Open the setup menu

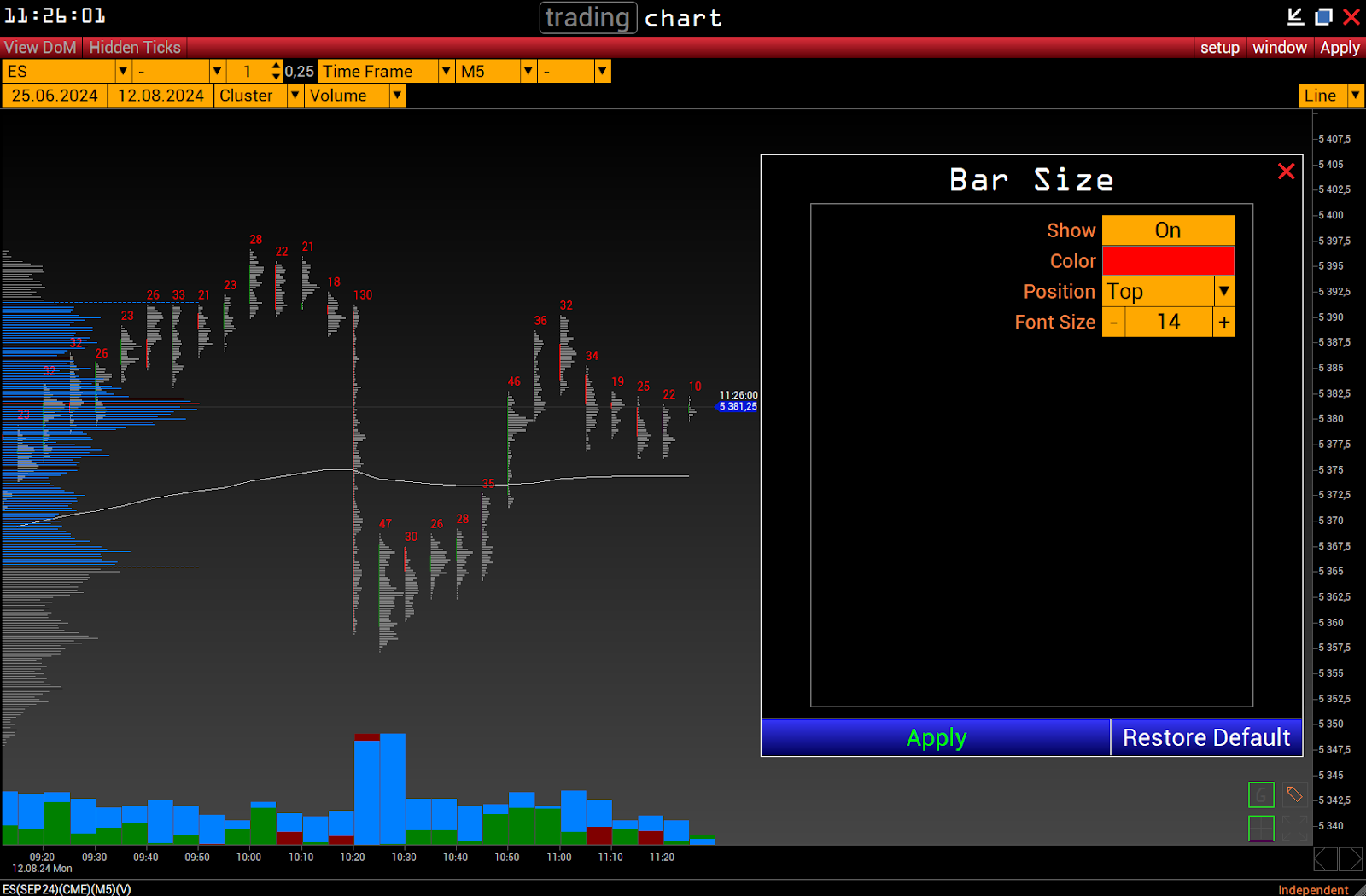coord(1219,48)
